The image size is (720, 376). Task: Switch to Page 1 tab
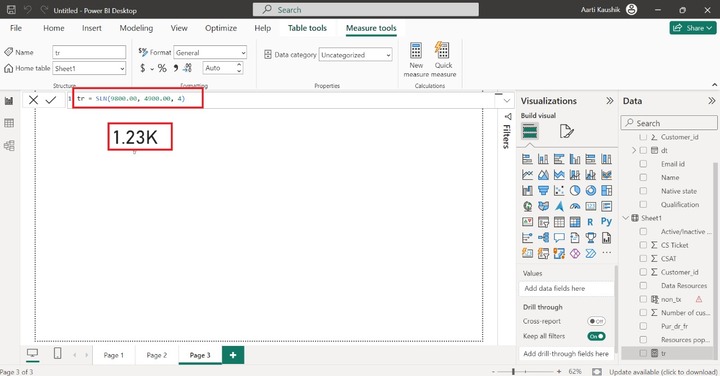[x=113, y=355]
